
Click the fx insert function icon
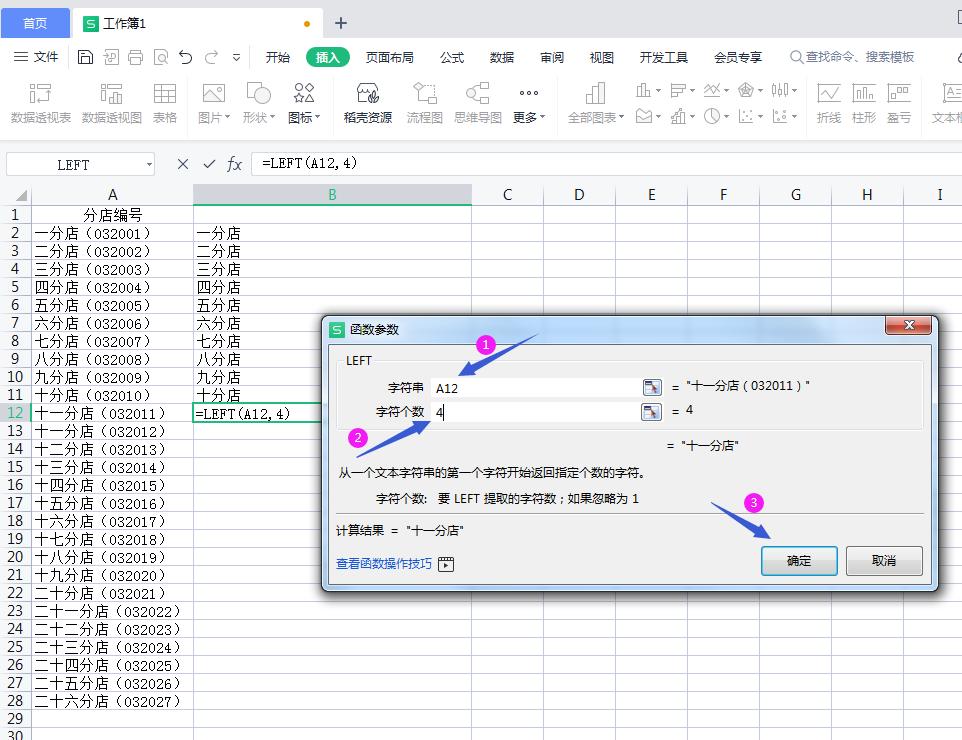[234, 164]
